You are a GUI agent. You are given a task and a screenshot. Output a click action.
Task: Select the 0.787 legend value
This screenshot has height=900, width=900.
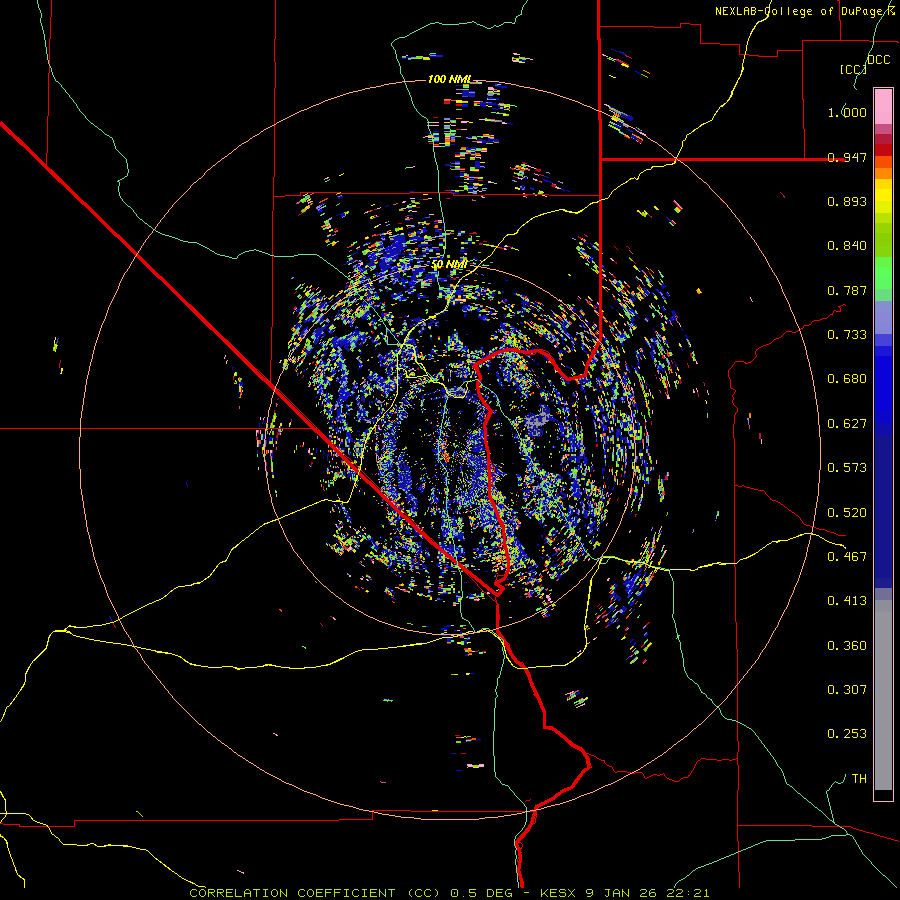point(847,290)
